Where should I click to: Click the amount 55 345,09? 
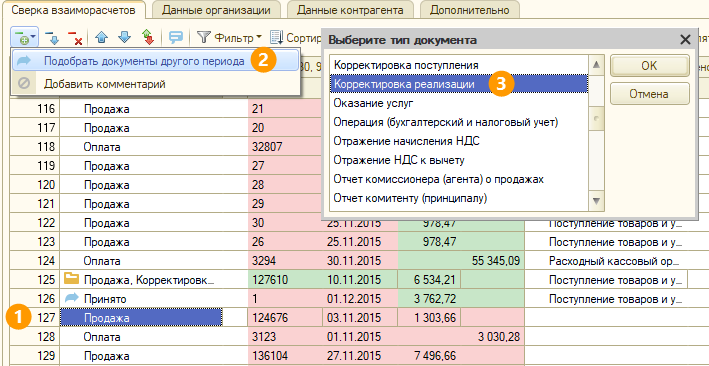(496, 261)
